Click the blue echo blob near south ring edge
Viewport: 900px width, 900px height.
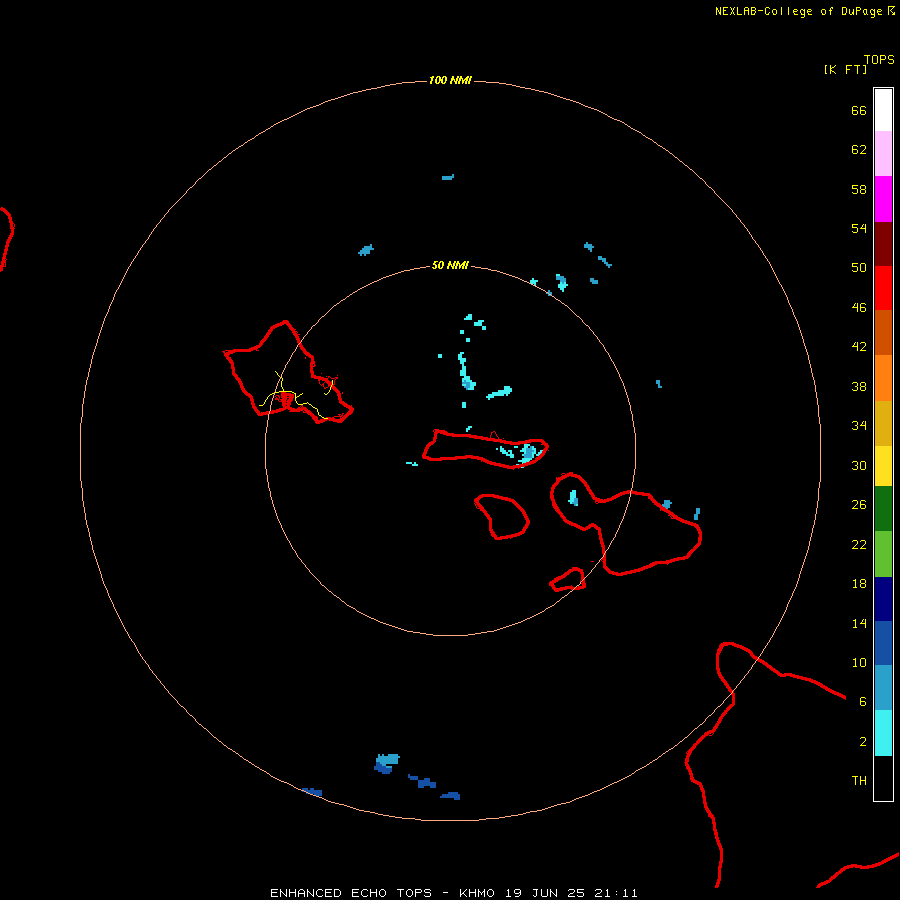tap(386, 763)
